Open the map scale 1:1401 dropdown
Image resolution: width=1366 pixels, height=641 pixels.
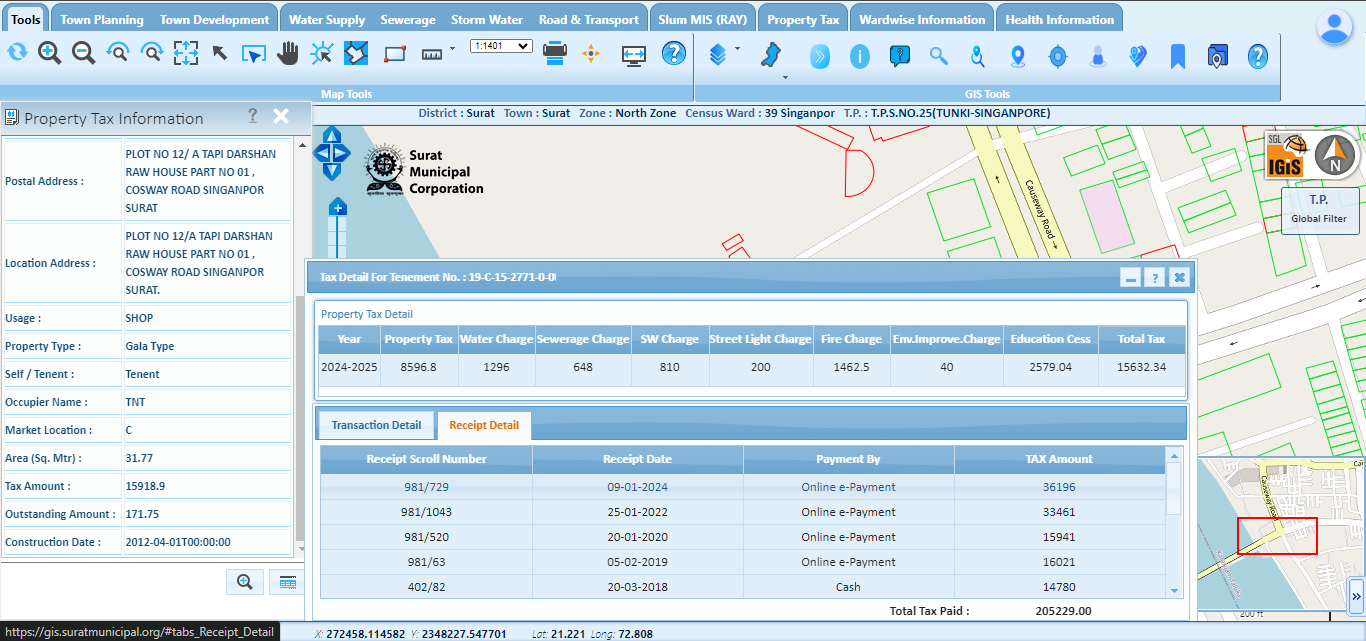coord(501,46)
